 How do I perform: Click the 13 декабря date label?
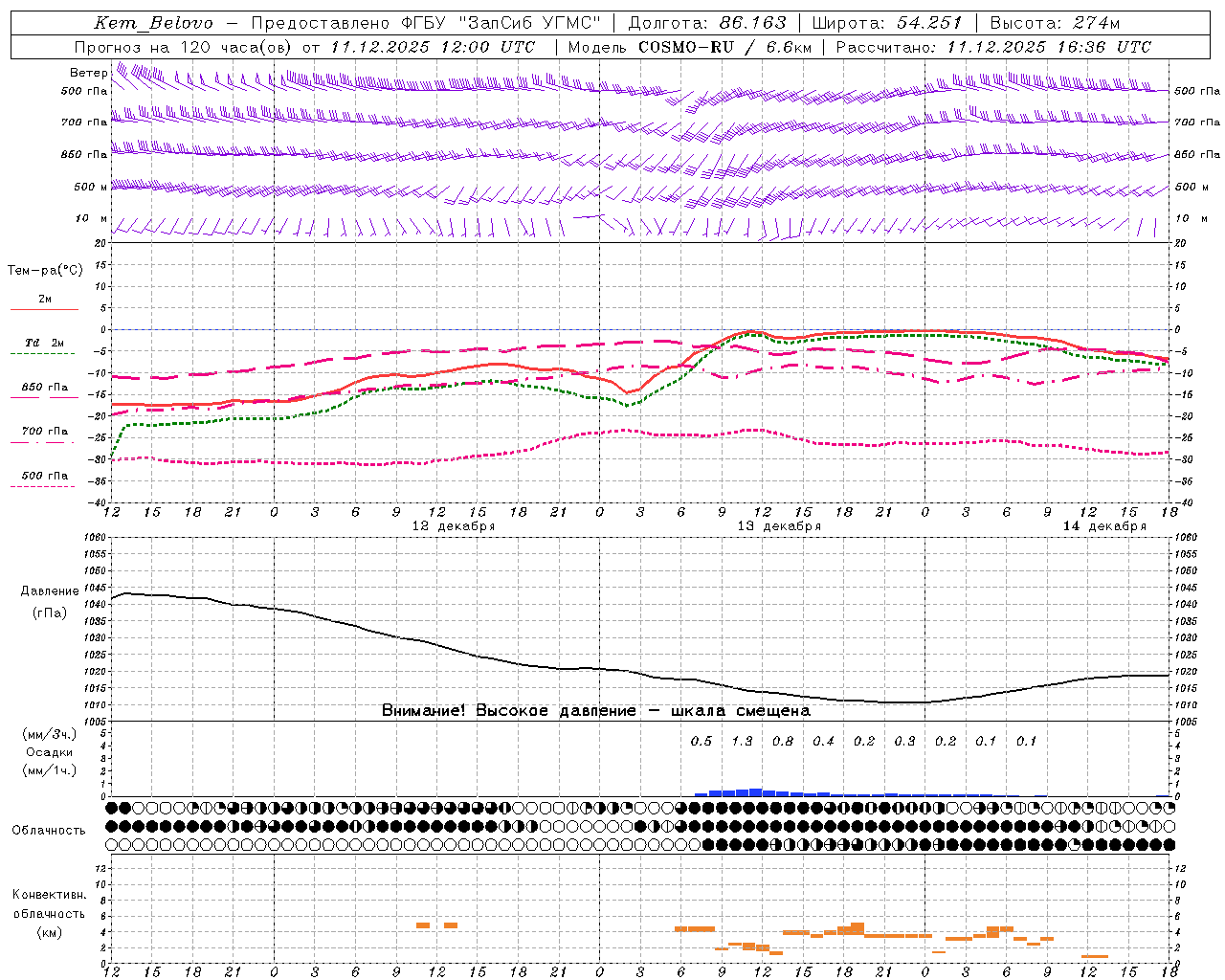click(x=778, y=526)
